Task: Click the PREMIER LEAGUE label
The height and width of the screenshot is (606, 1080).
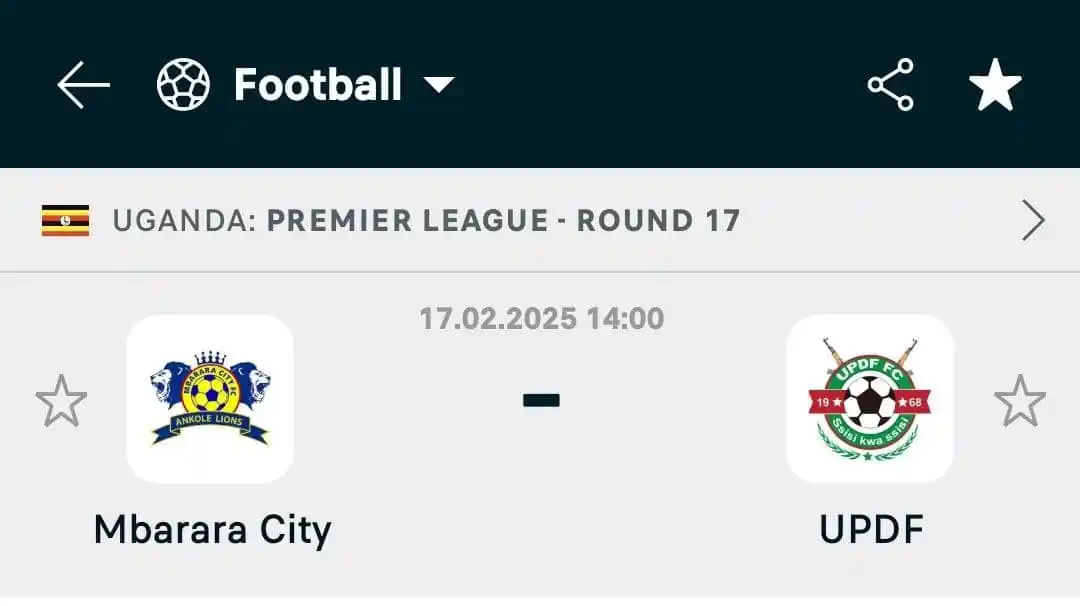Action: pyautogui.click(x=408, y=220)
